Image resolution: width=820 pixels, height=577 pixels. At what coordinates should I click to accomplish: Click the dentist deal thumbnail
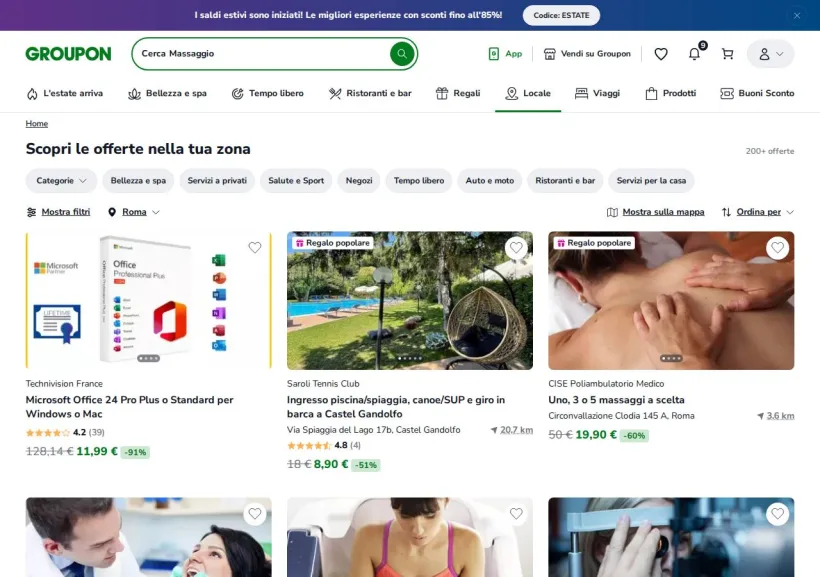pyautogui.click(x=149, y=537)
